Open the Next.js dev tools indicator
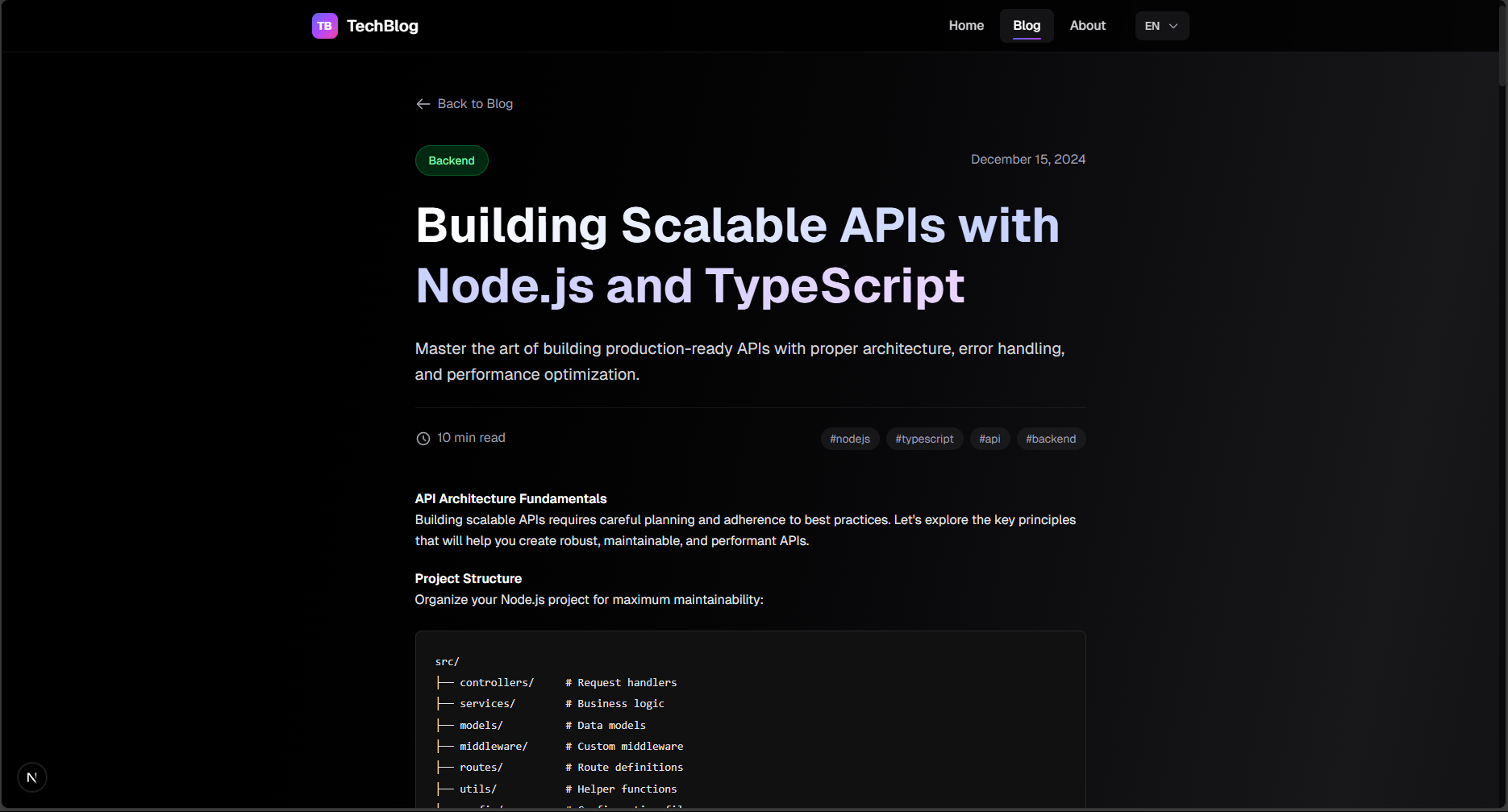 click(x=32, y=777)
